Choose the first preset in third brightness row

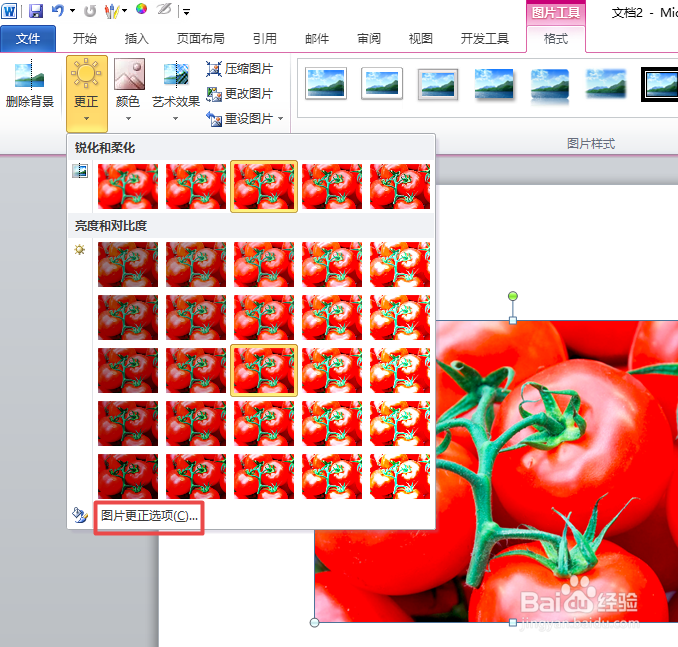pyautogui.click(x=128, y=371)
